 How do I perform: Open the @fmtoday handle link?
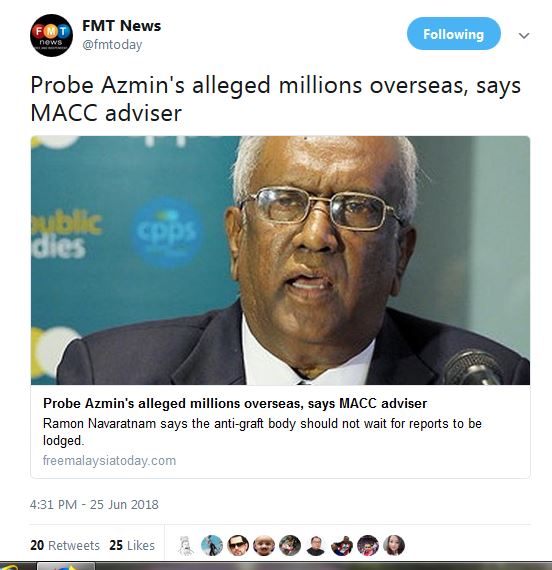tap(112, 45)
